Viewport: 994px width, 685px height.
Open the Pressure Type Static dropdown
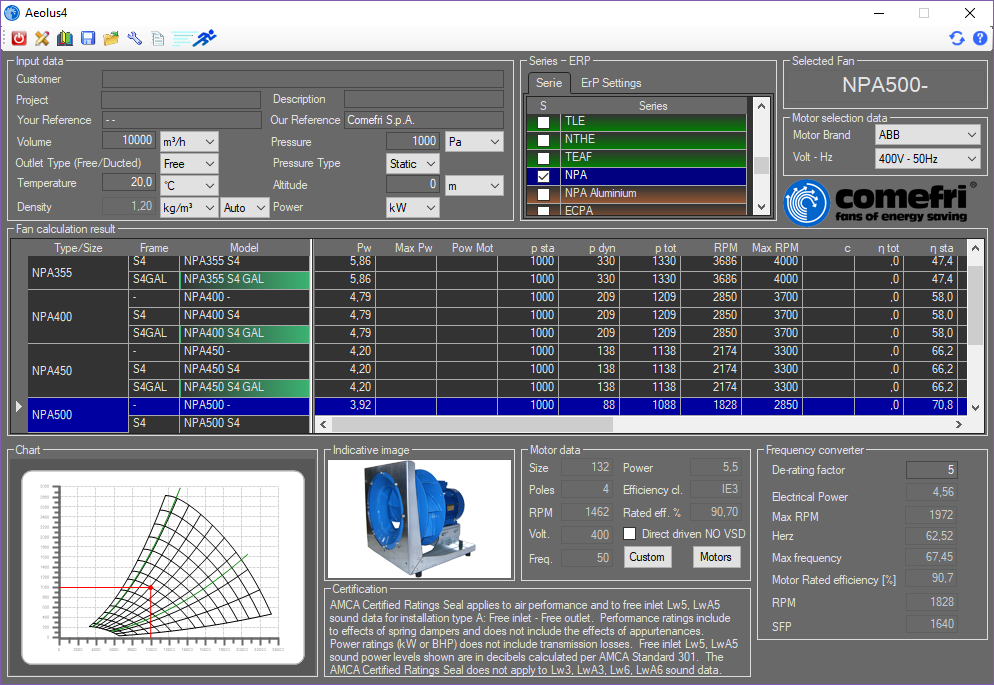click(413, 163)
